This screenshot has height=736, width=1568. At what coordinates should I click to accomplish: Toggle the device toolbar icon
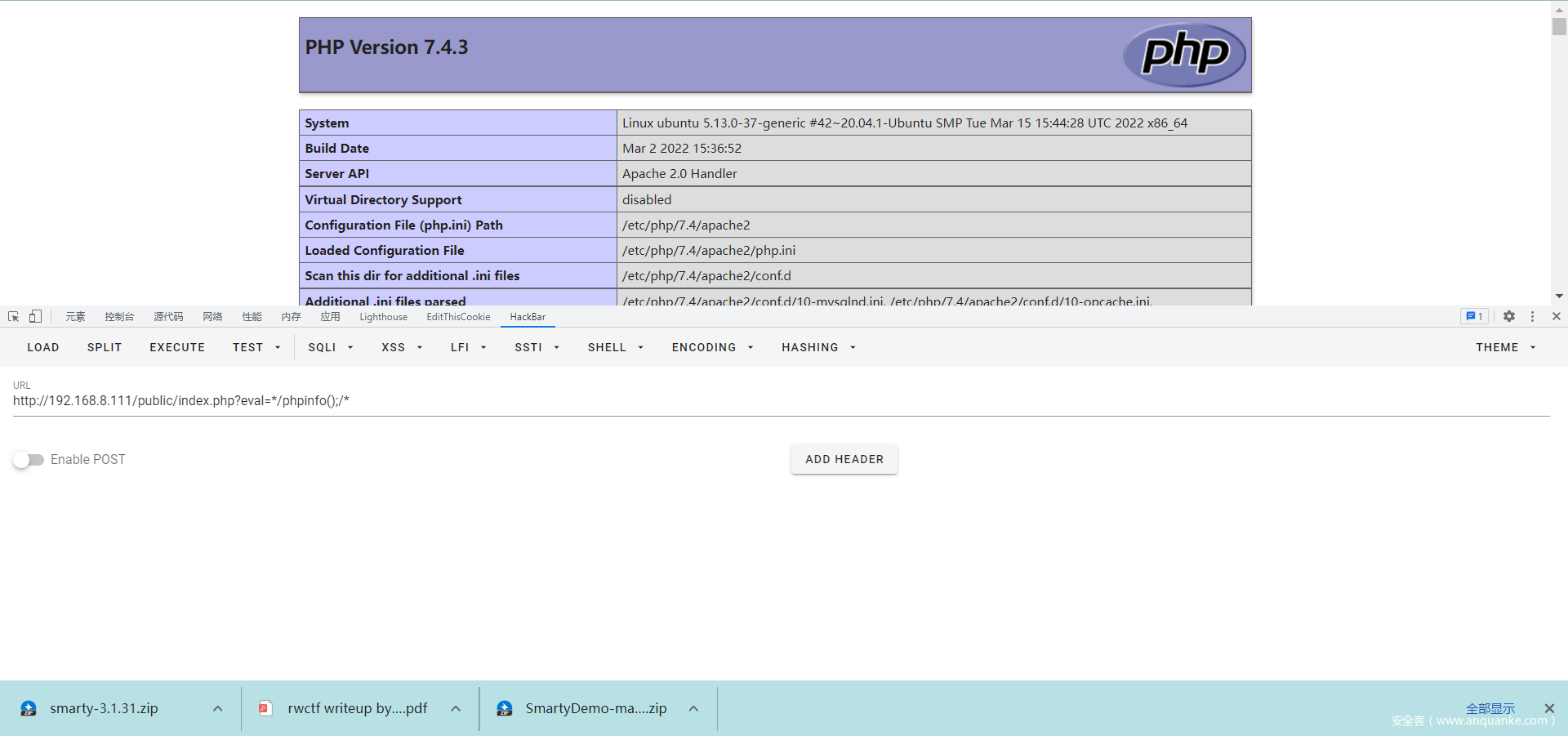(x=35, y=317)
